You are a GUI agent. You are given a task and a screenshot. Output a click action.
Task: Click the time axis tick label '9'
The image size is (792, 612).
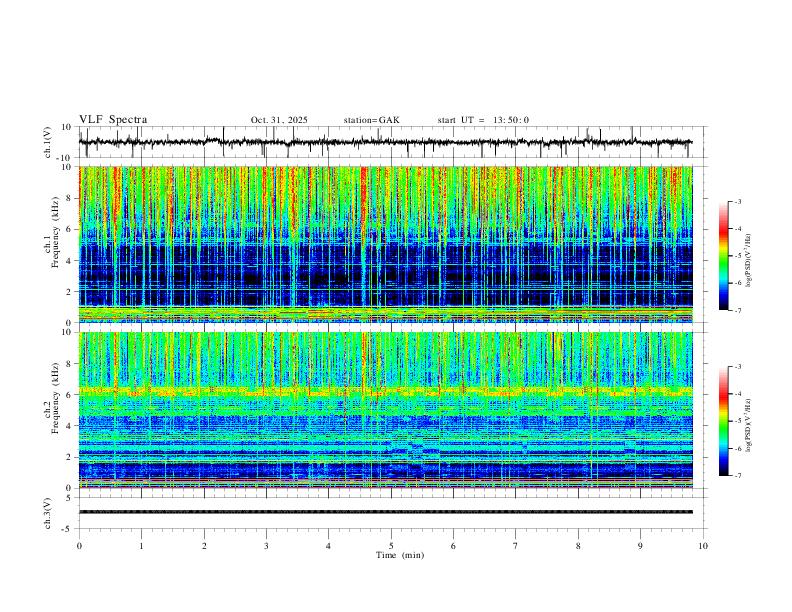(640, 546)
